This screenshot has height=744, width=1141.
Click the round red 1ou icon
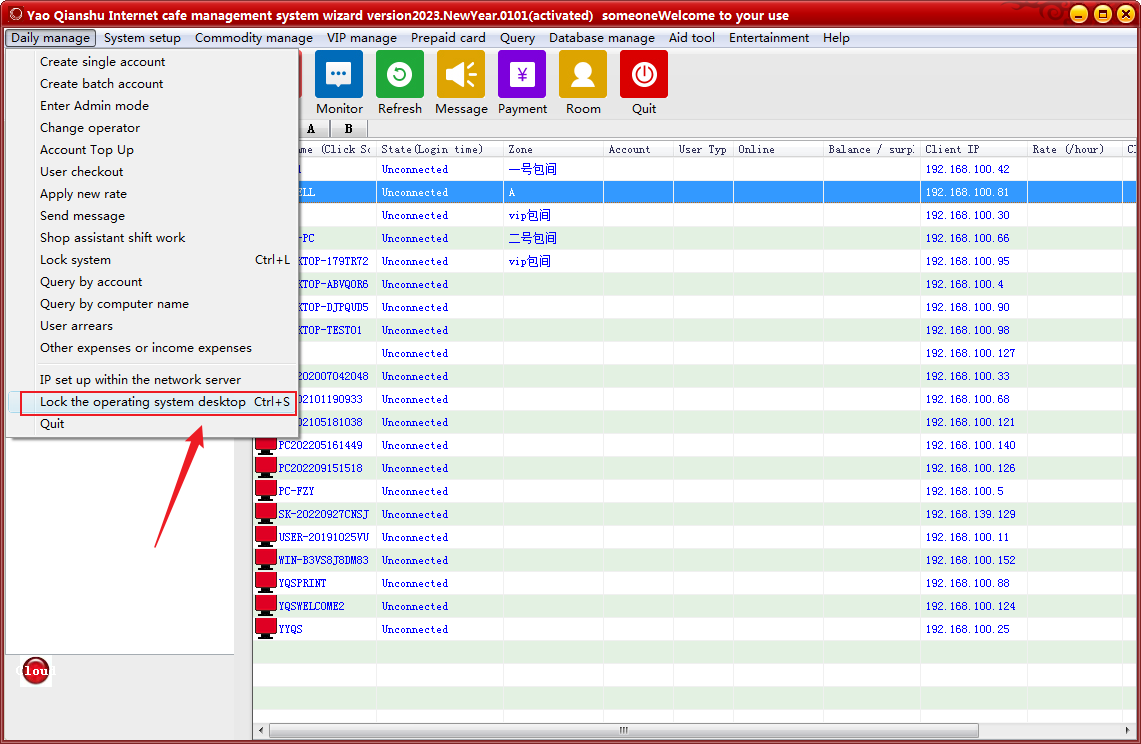pyautogui.click(x=35, y=671)
